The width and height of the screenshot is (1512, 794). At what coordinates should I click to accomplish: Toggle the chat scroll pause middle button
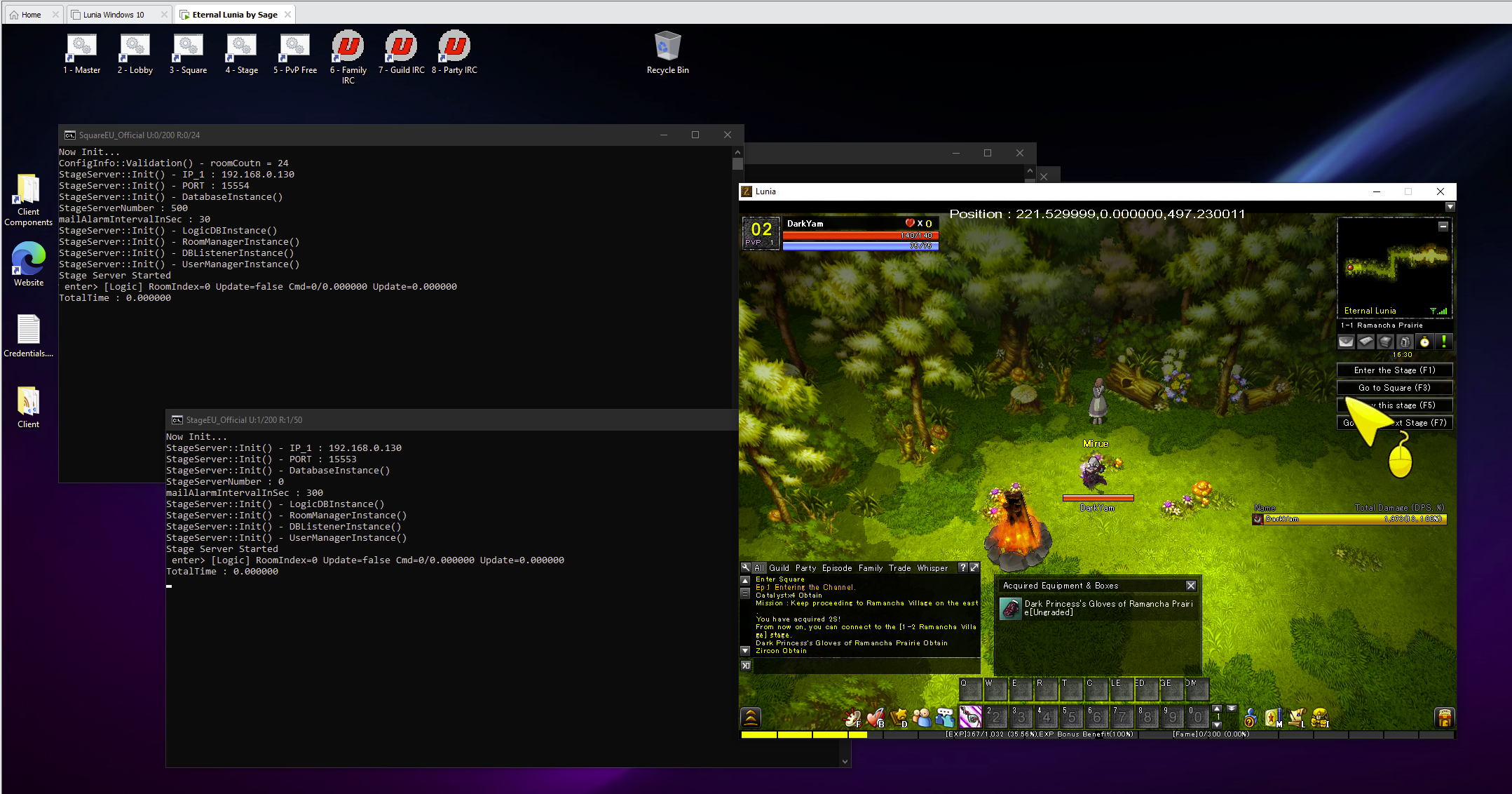pos(745,593)
